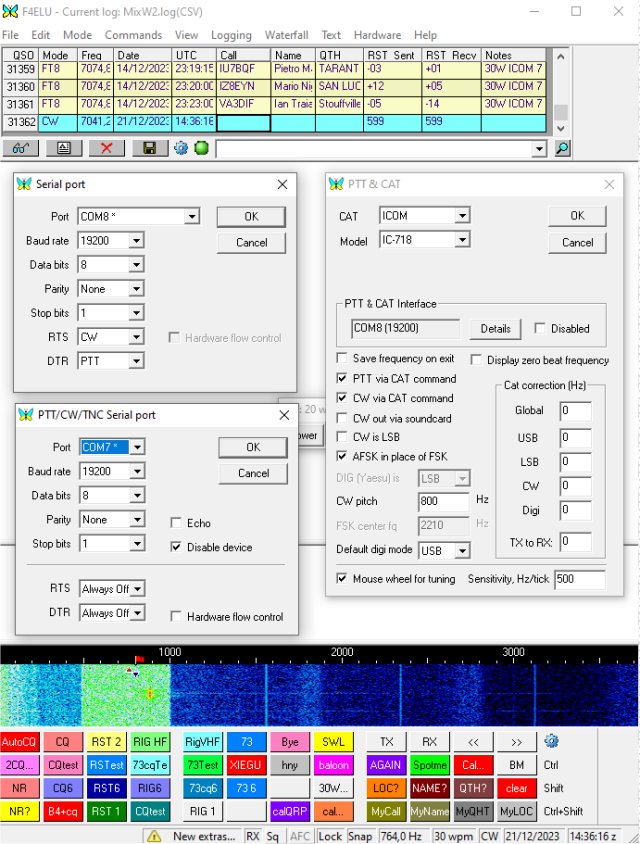
Task: Toggle the Disable device checkbox
Action: (x=177, y=547)
